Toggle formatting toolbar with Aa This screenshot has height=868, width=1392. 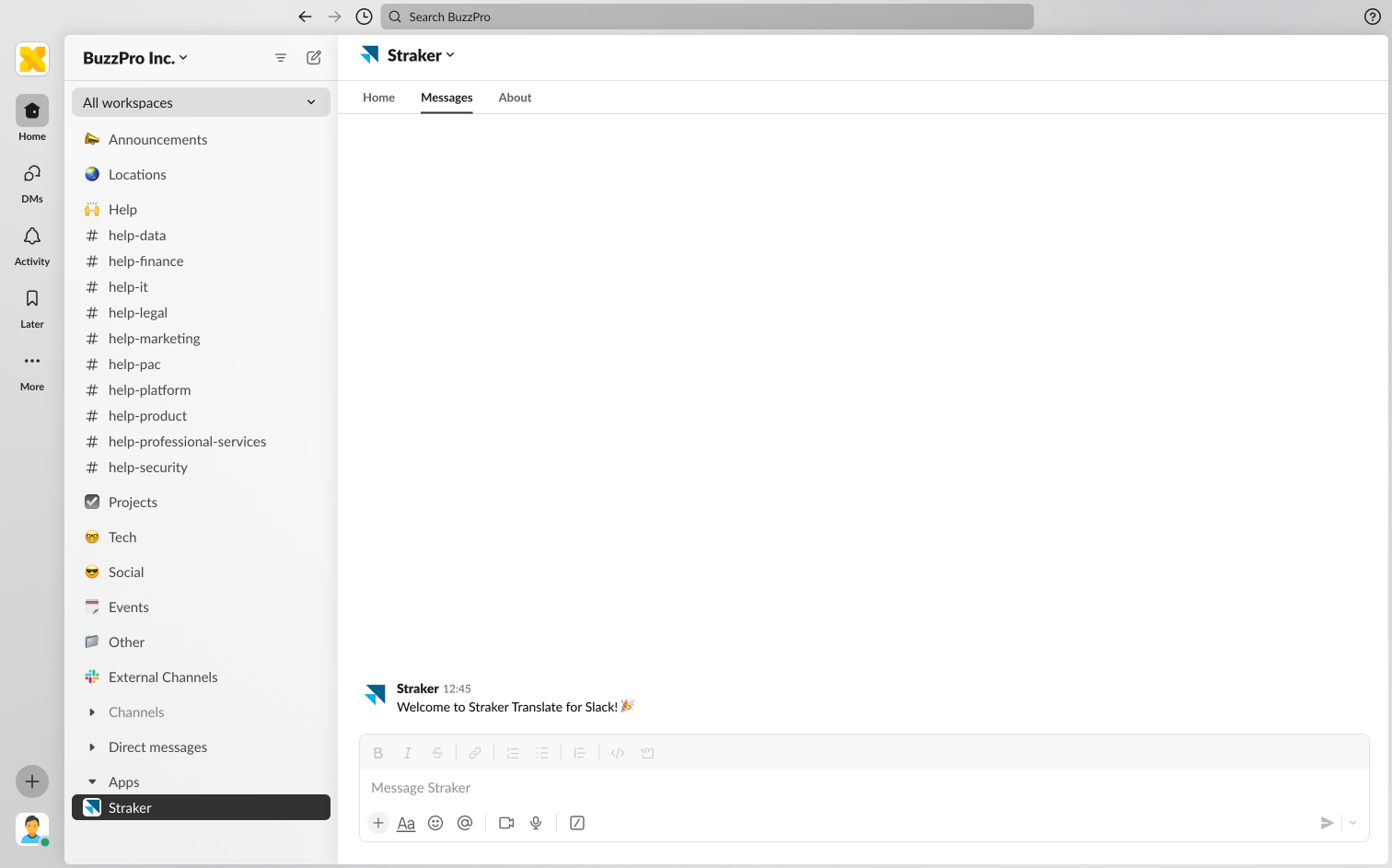click(406, 823)
